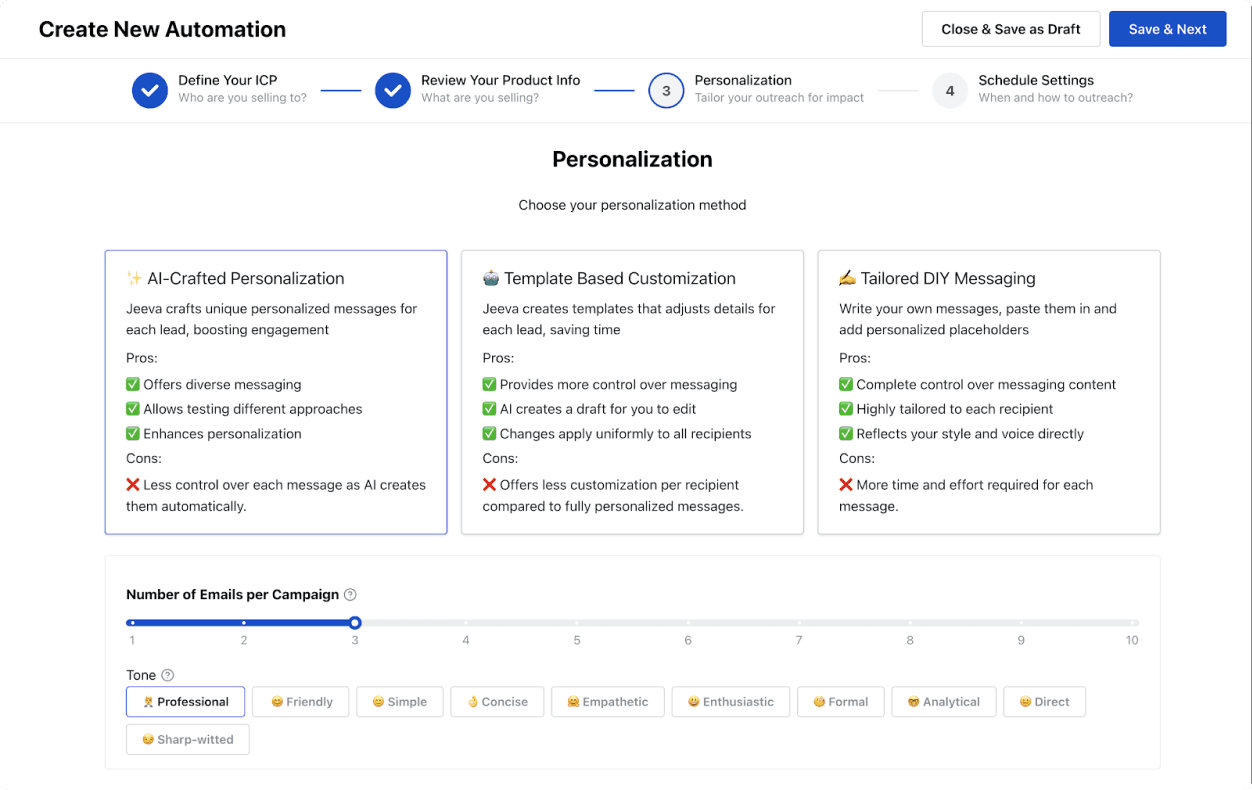Screen dimensions: 1252x790
Task: Click help icon beside Number of Emails per Campaign
Action: (x=350, y=595)
